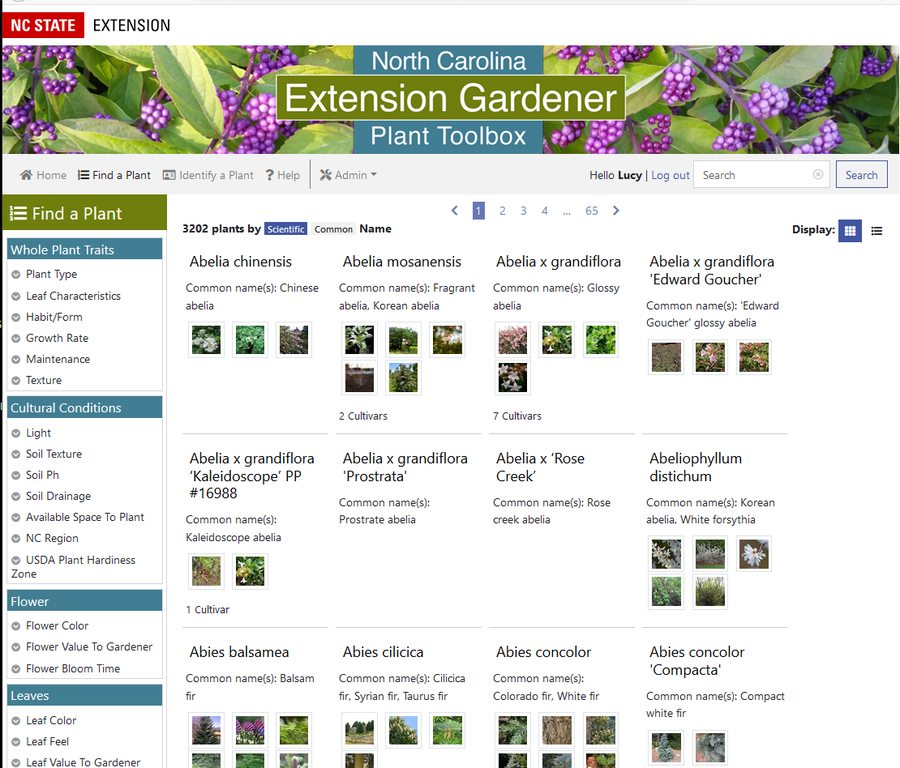
Task: Select the Soil Ph filter option
Action: (x=48, y=475)
